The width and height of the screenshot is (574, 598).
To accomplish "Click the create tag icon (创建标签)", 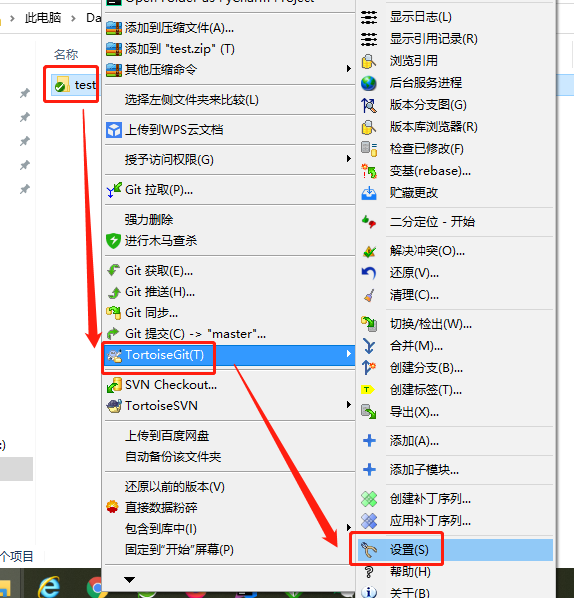I will pos(368,389).
